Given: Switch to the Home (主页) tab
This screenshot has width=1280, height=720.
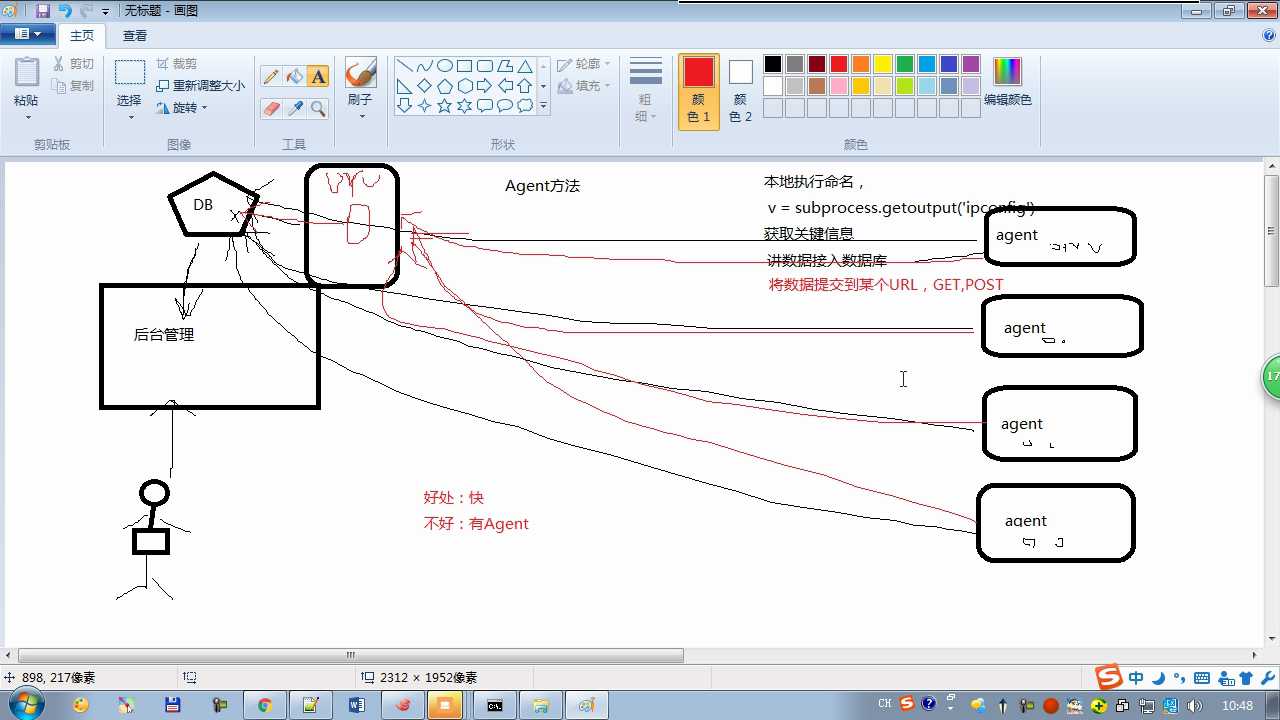Looking at the screenshot, I should [x=82, y=35].
